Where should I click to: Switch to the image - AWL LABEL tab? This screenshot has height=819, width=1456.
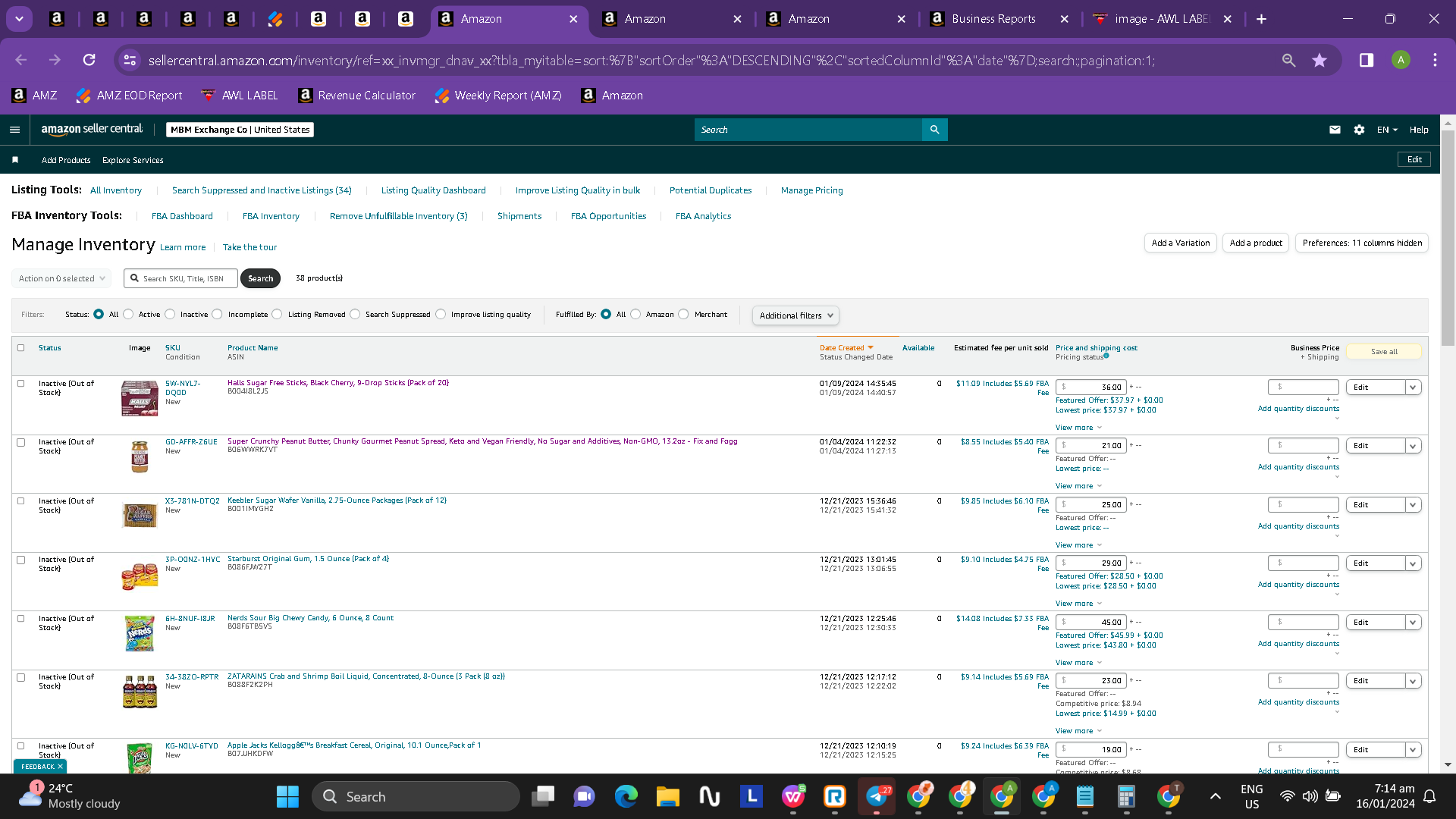[1162, 19]
